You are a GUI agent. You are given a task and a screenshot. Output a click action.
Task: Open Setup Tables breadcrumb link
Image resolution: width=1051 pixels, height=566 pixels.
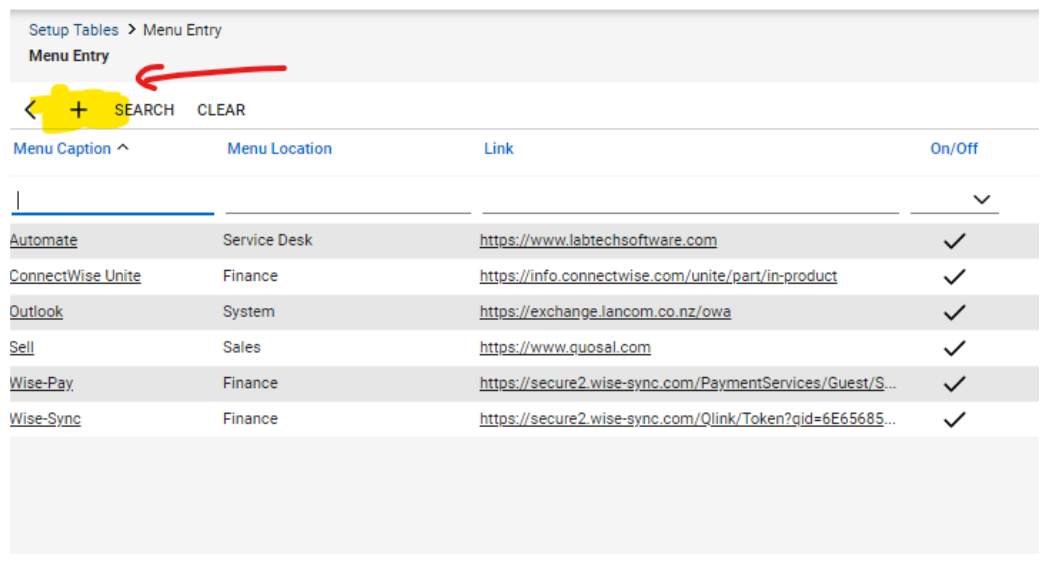tap(74, 30)
